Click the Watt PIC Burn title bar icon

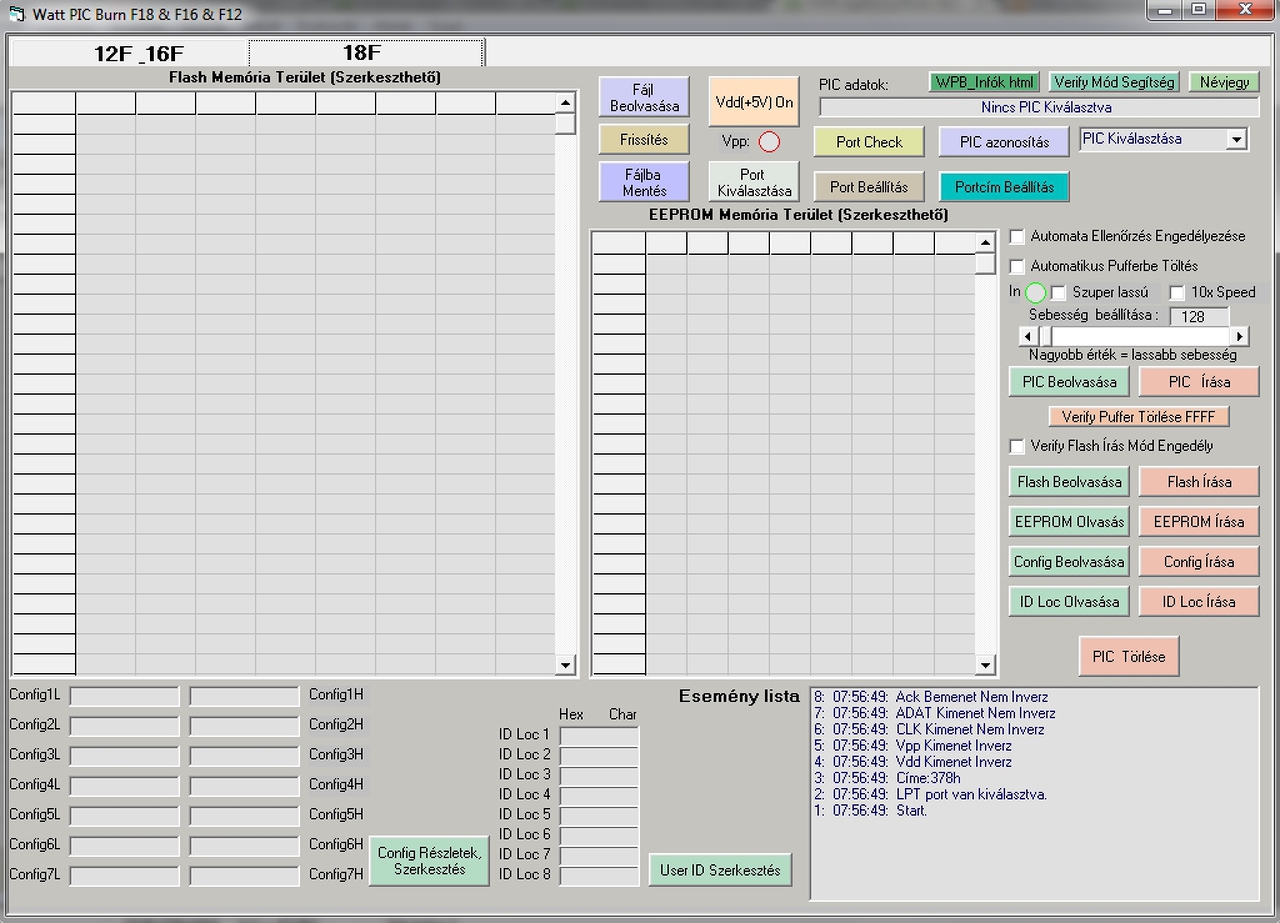17,14
